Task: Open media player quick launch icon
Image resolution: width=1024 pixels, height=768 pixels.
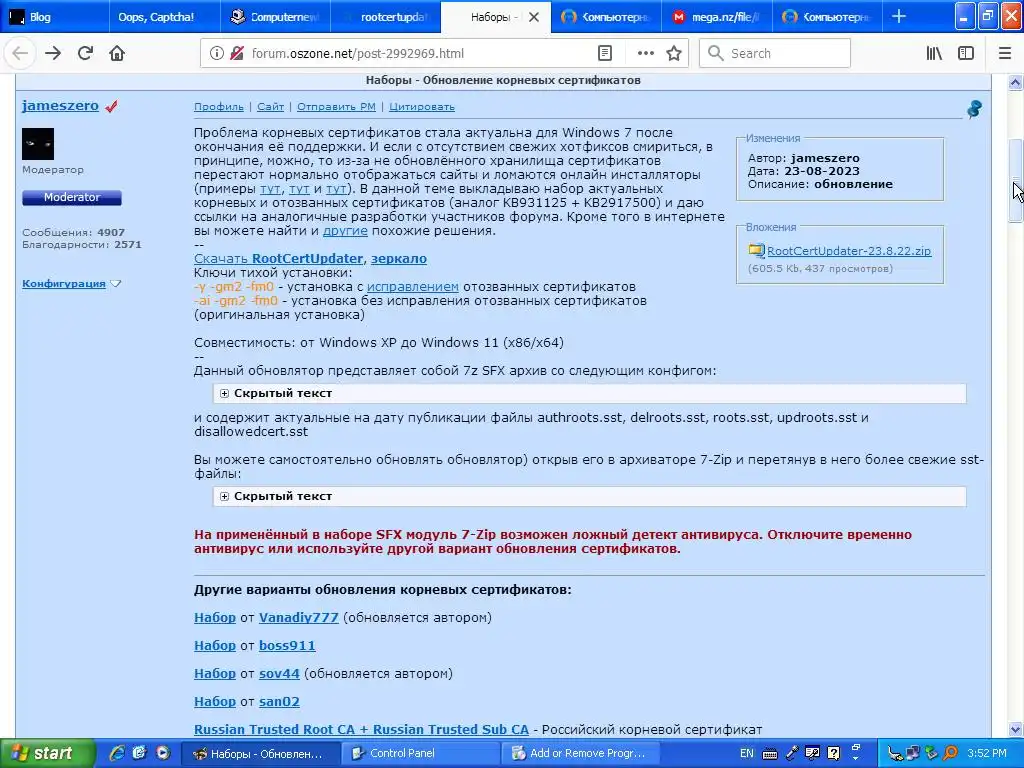Action: coord(163,753)
